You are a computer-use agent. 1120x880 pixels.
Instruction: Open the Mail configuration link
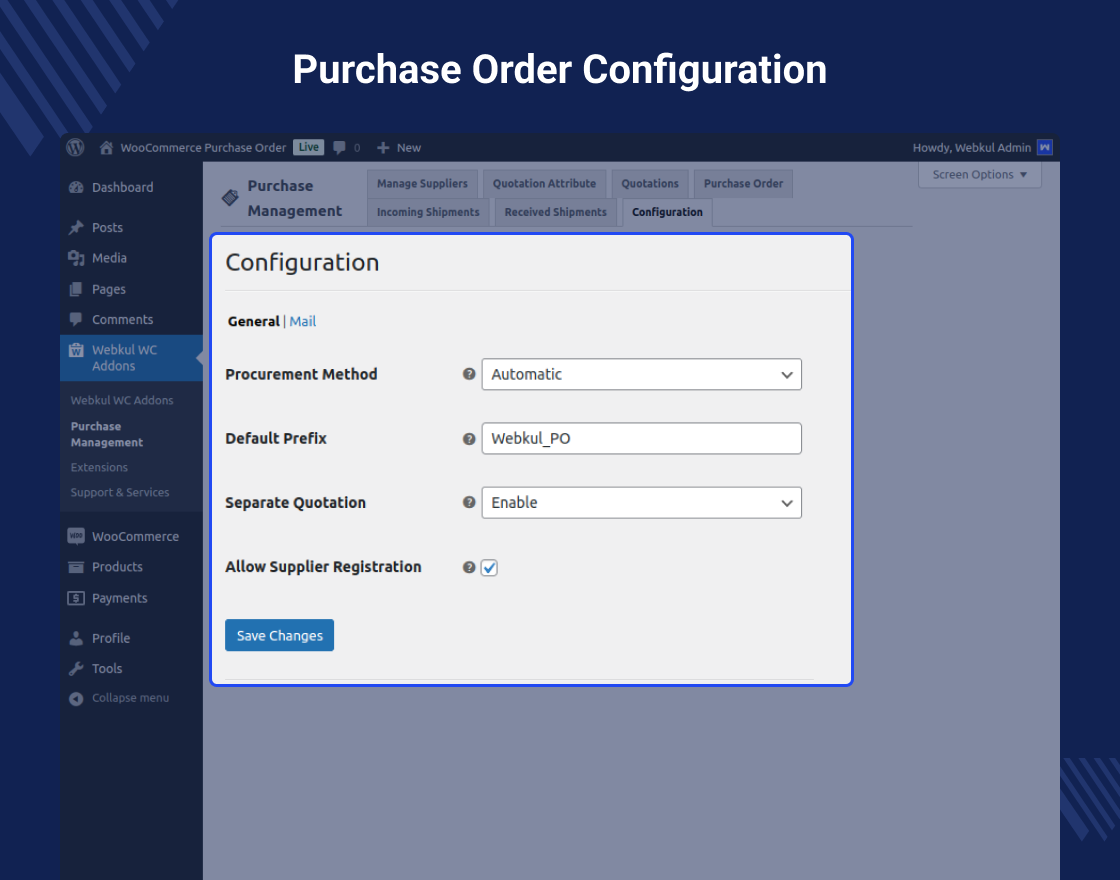[302, 321]
